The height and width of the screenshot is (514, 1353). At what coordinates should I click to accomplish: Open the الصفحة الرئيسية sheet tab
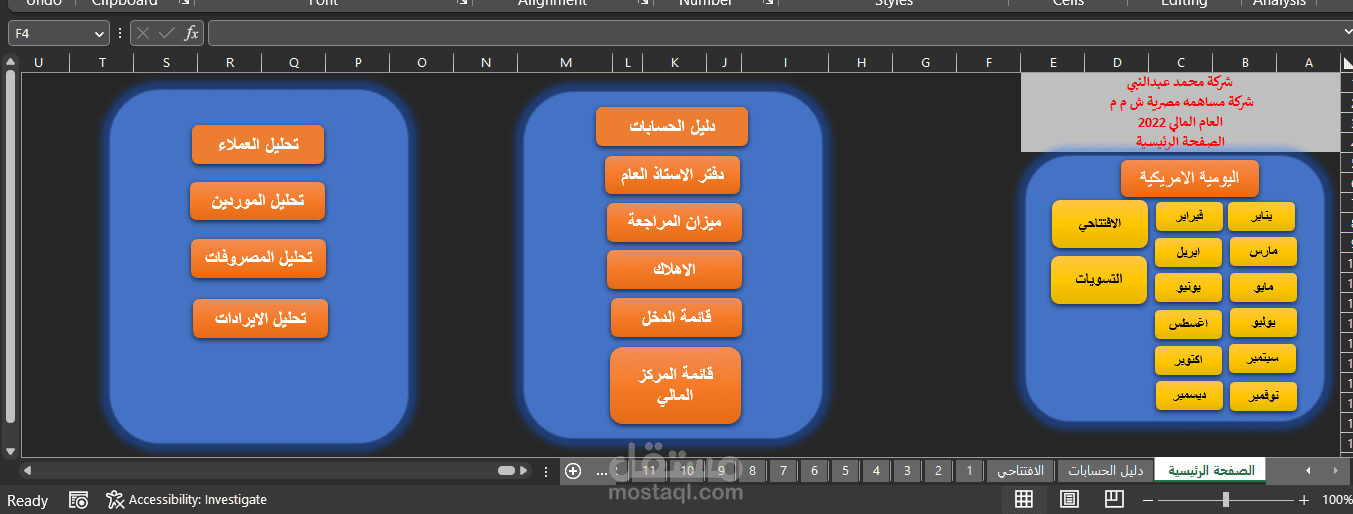1211,470
